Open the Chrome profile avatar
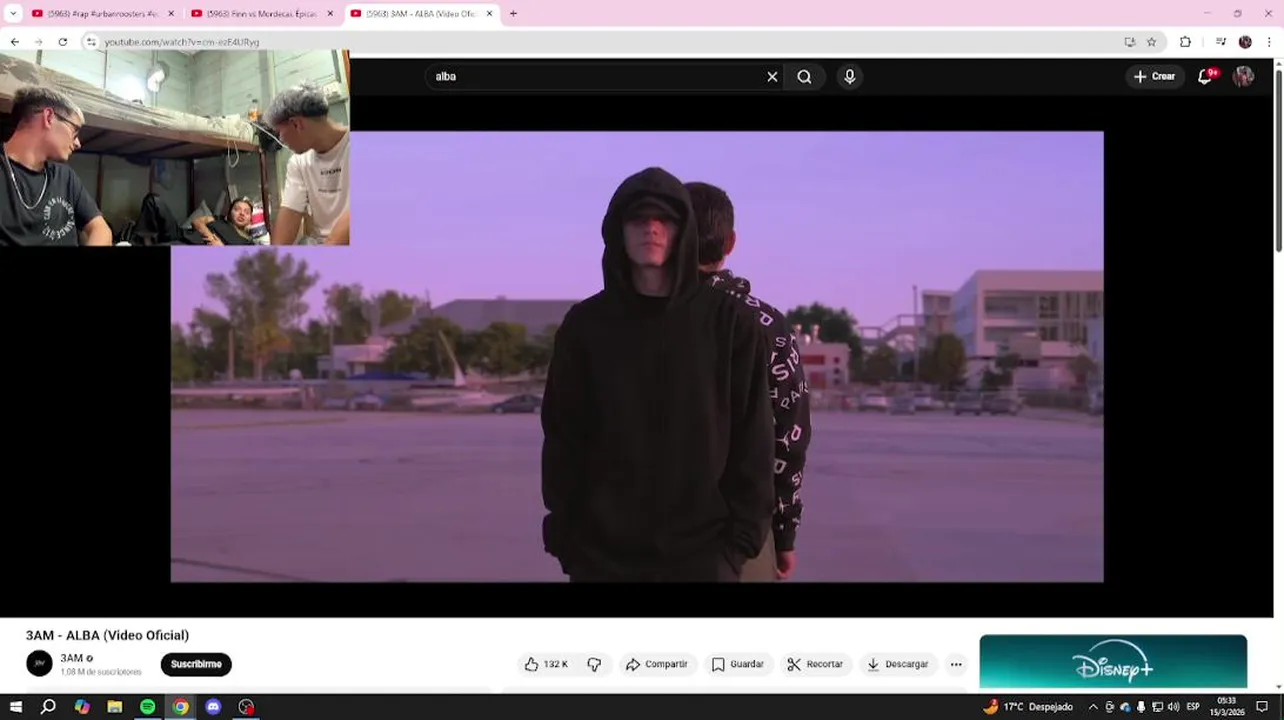 [1245, 42]
